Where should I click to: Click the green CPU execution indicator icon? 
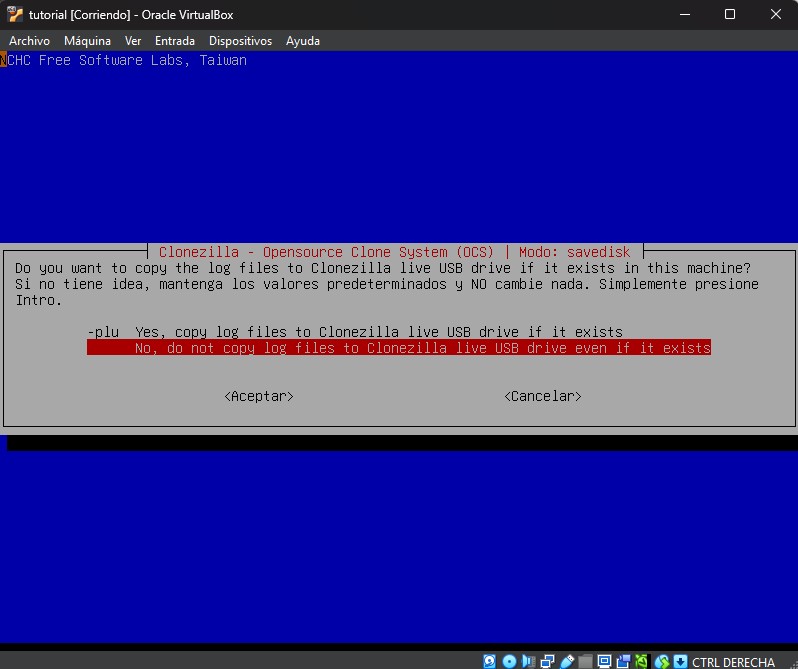point(642,661)
